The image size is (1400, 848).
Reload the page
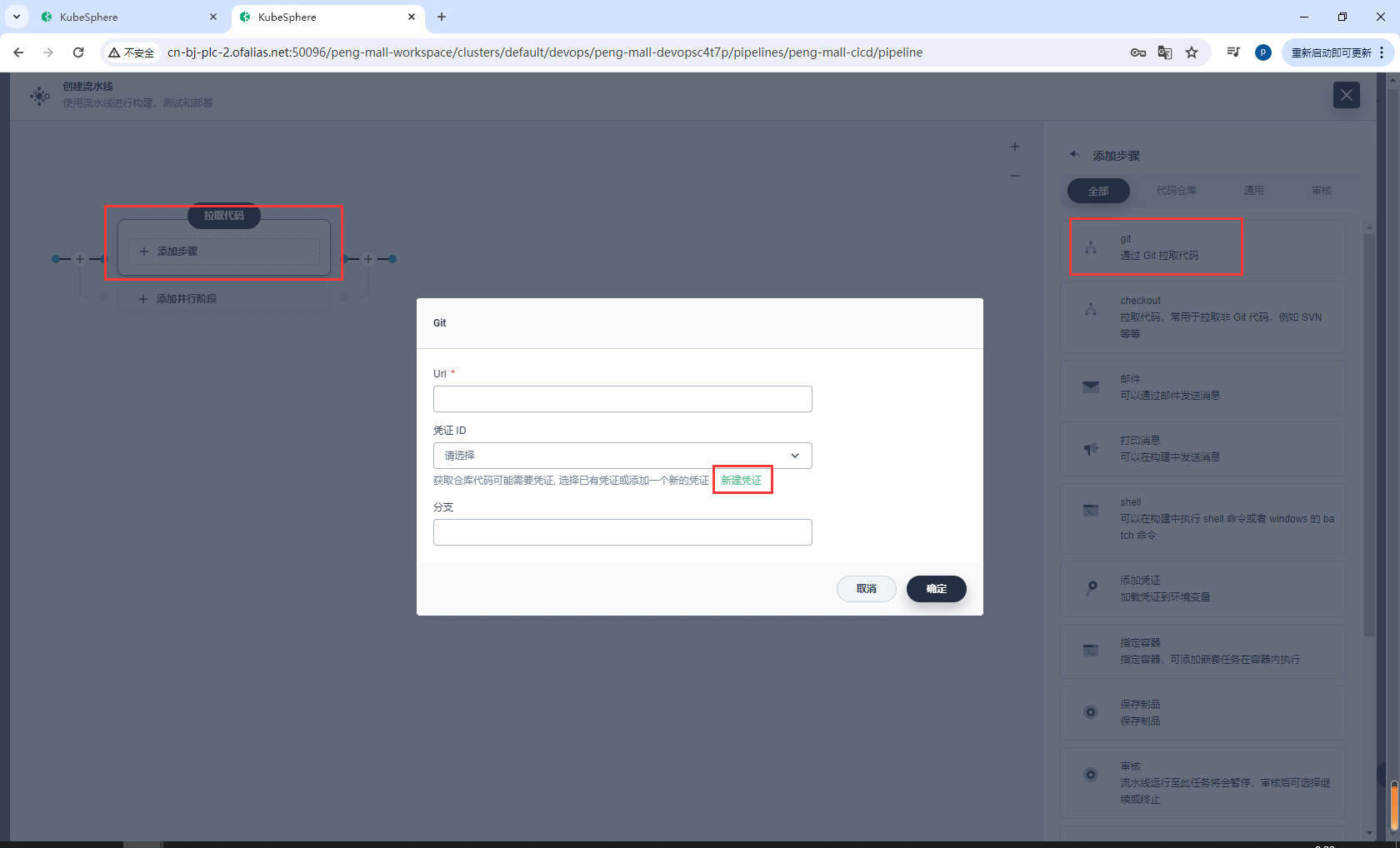(78, 52)
